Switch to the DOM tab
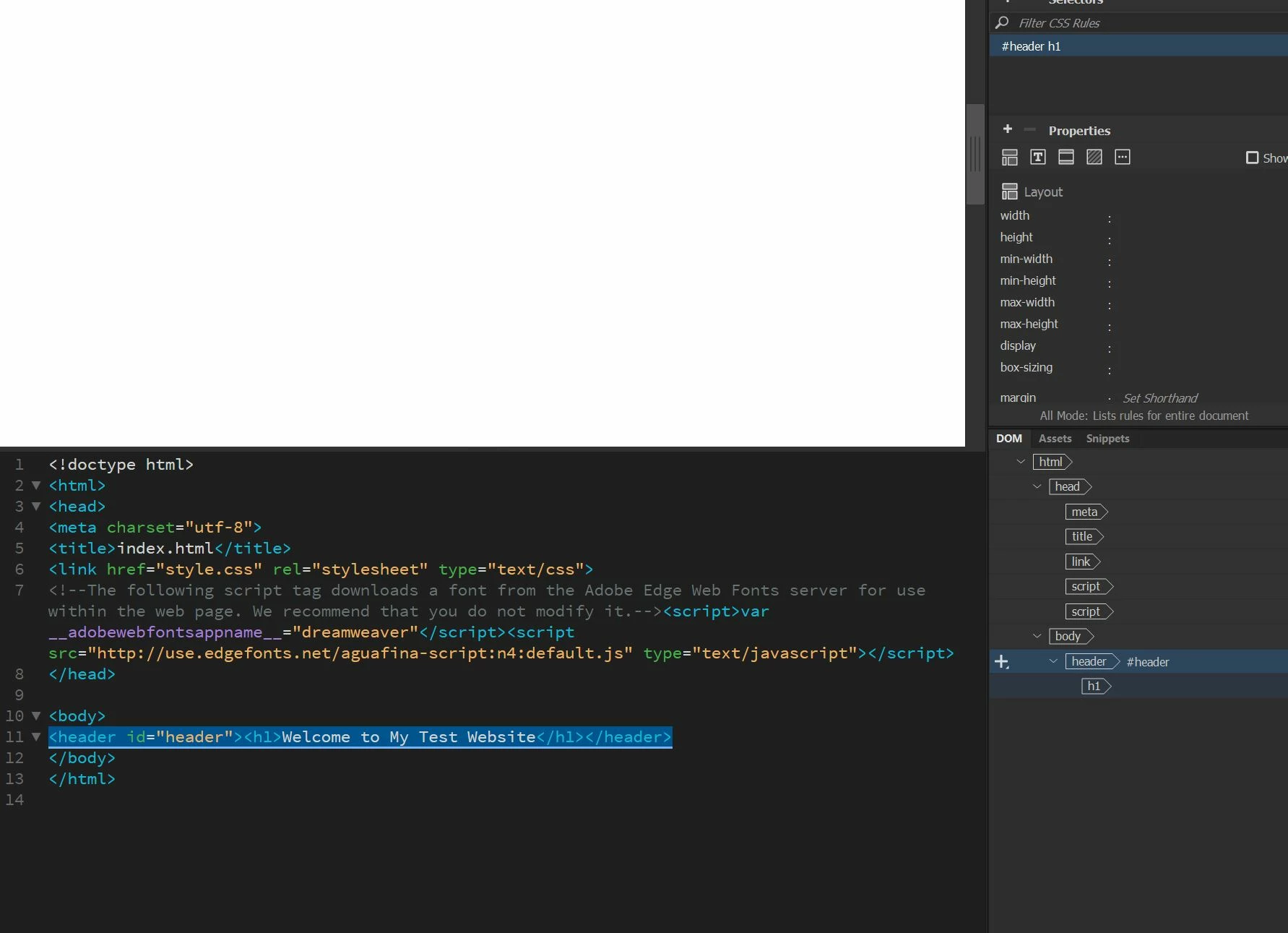Screen dimensions: 1288x933 pyautogui.click(x=1008, y=439)
